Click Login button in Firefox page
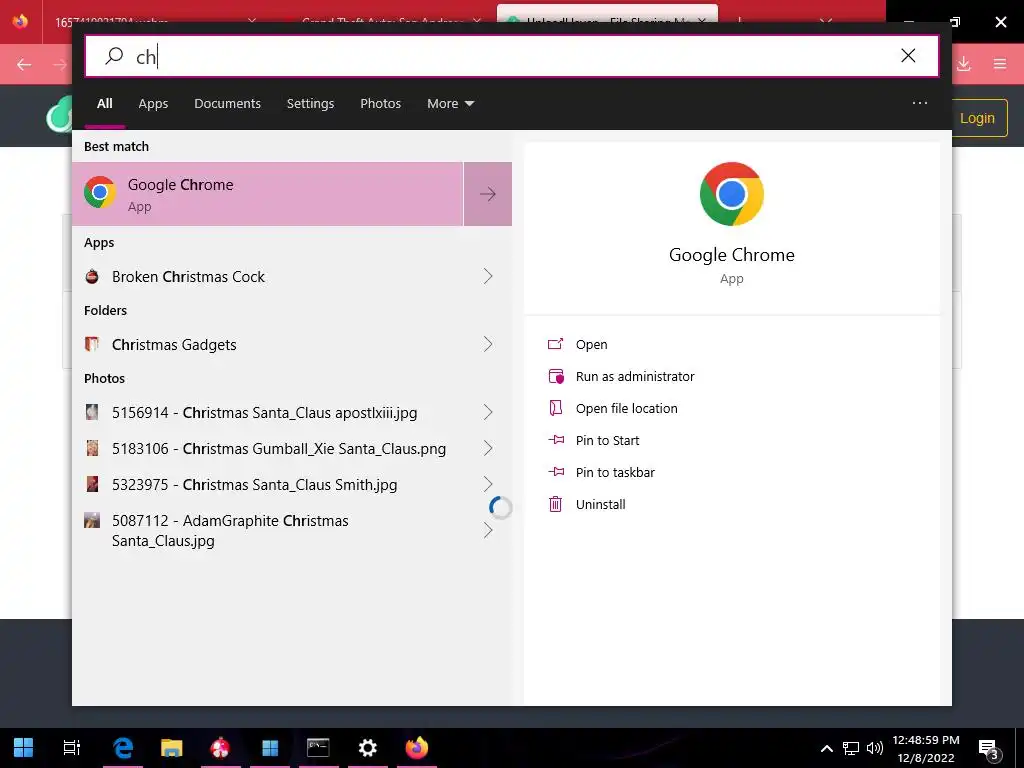Image resolution: width=1024 pixels, height=768 pixels. pos(977,118)
